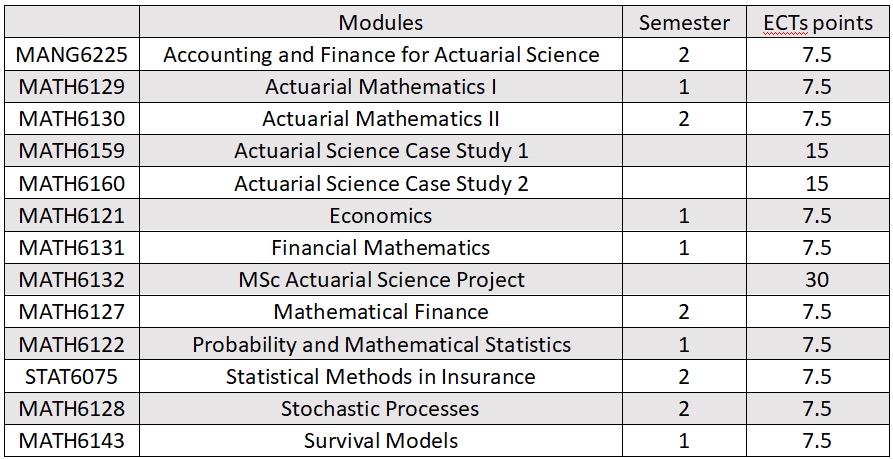The image size is (893, 459).
Task: Click the Survival Models cell
Action: pos(380,440)
